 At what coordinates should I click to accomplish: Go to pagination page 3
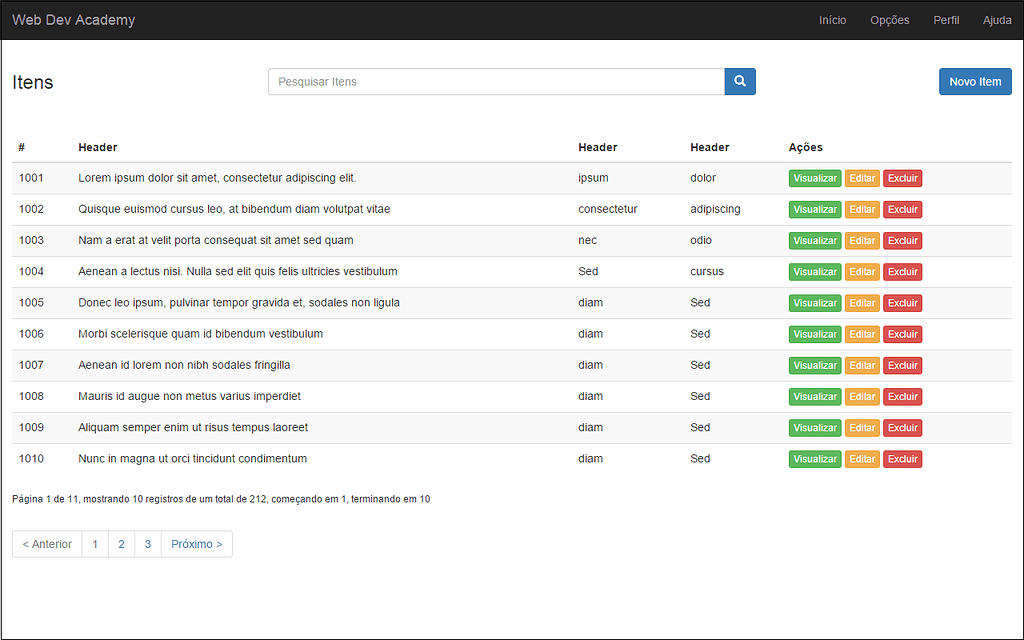tap(148, 544)
